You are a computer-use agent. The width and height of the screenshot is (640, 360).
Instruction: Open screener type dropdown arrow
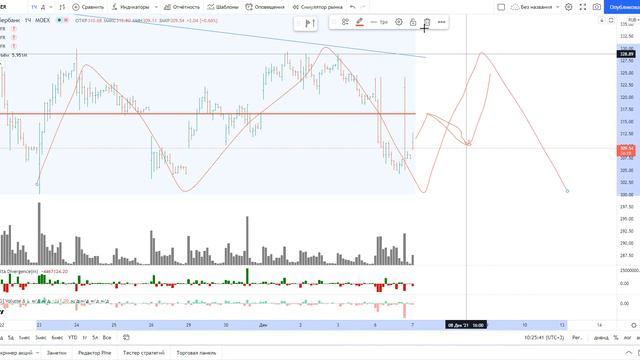coord(37,353)
